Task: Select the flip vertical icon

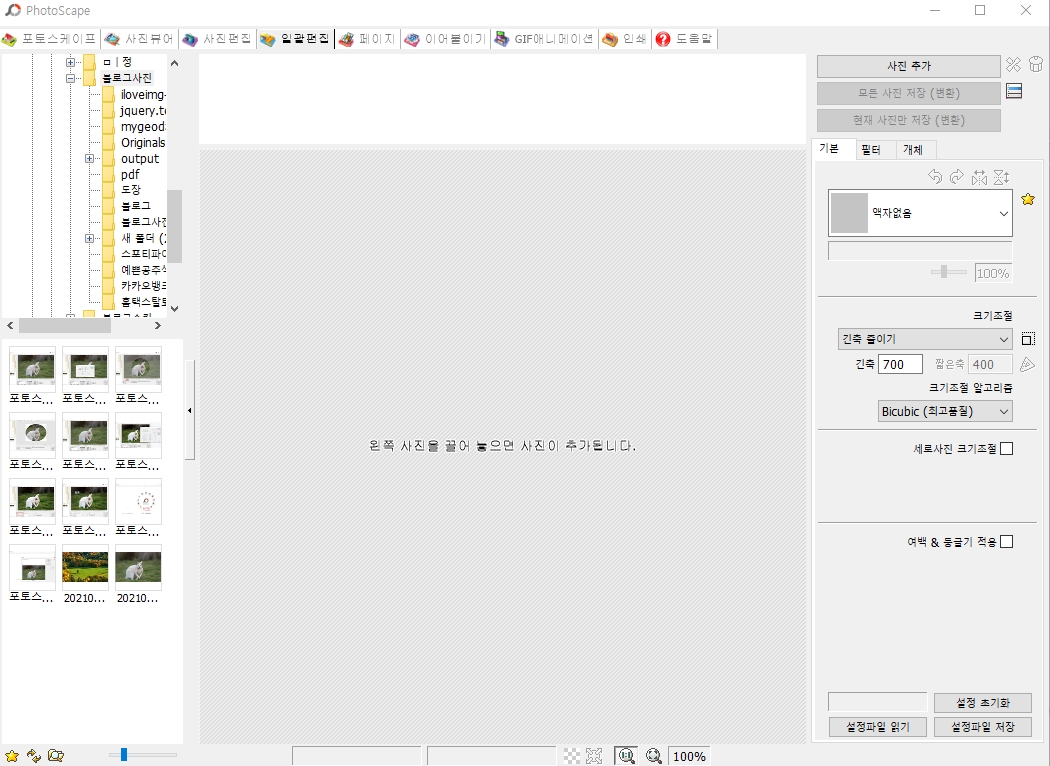Action: (1000, 176)
